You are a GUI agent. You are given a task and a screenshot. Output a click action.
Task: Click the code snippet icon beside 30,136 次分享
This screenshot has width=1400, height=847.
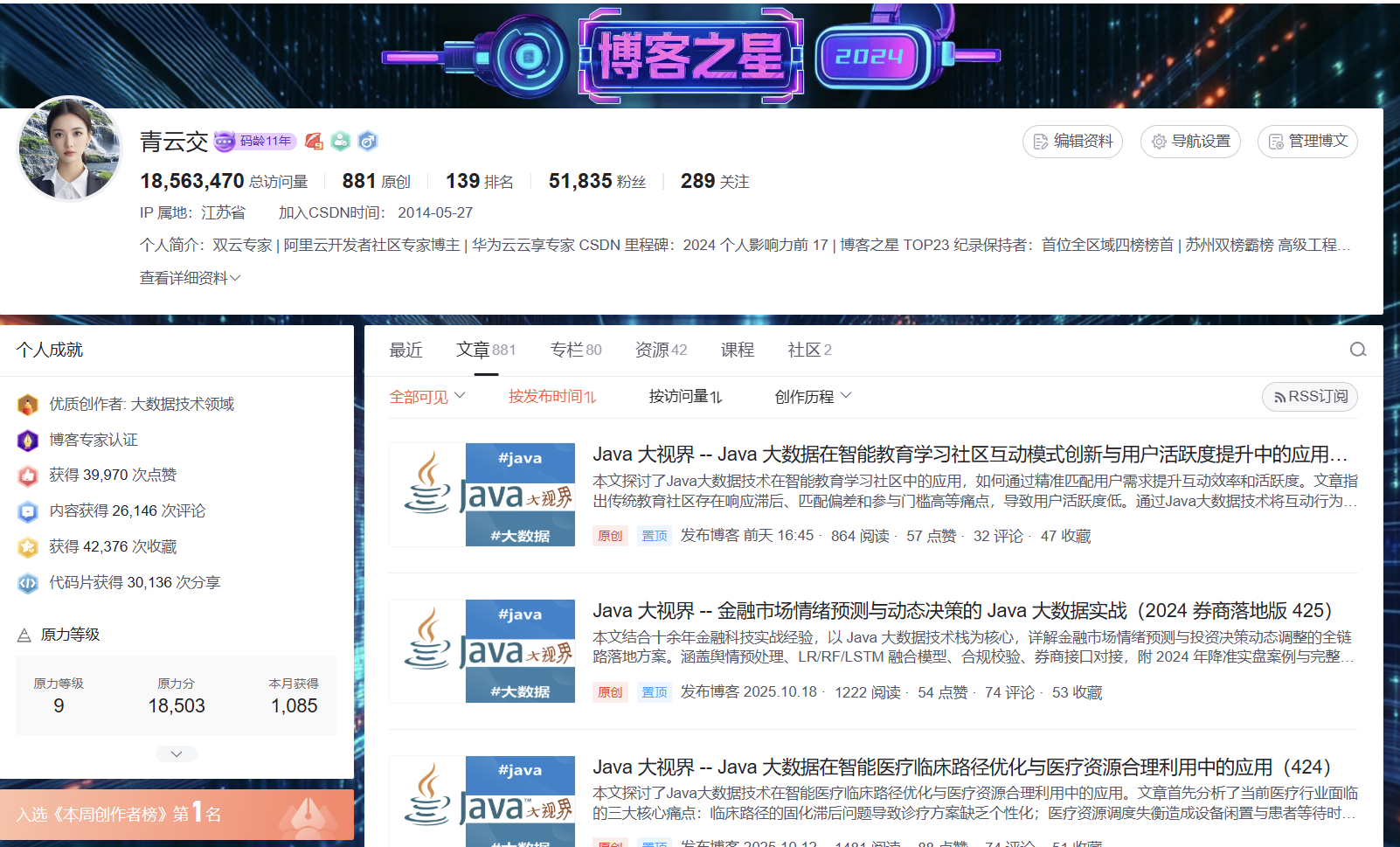pyautogui.click(x=28, y=583)
